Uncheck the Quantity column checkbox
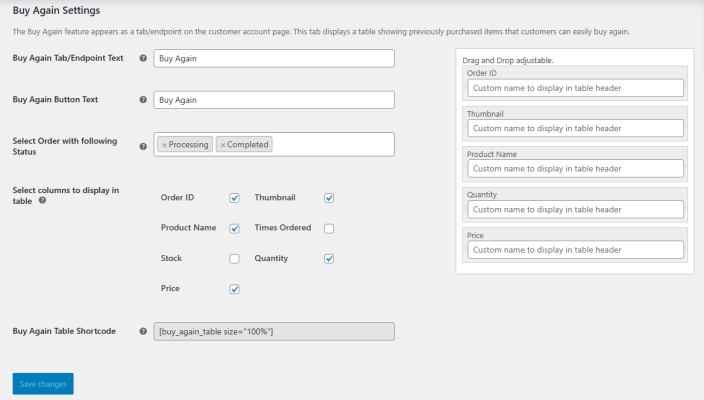The image size is (704, 400). [329, 259]
